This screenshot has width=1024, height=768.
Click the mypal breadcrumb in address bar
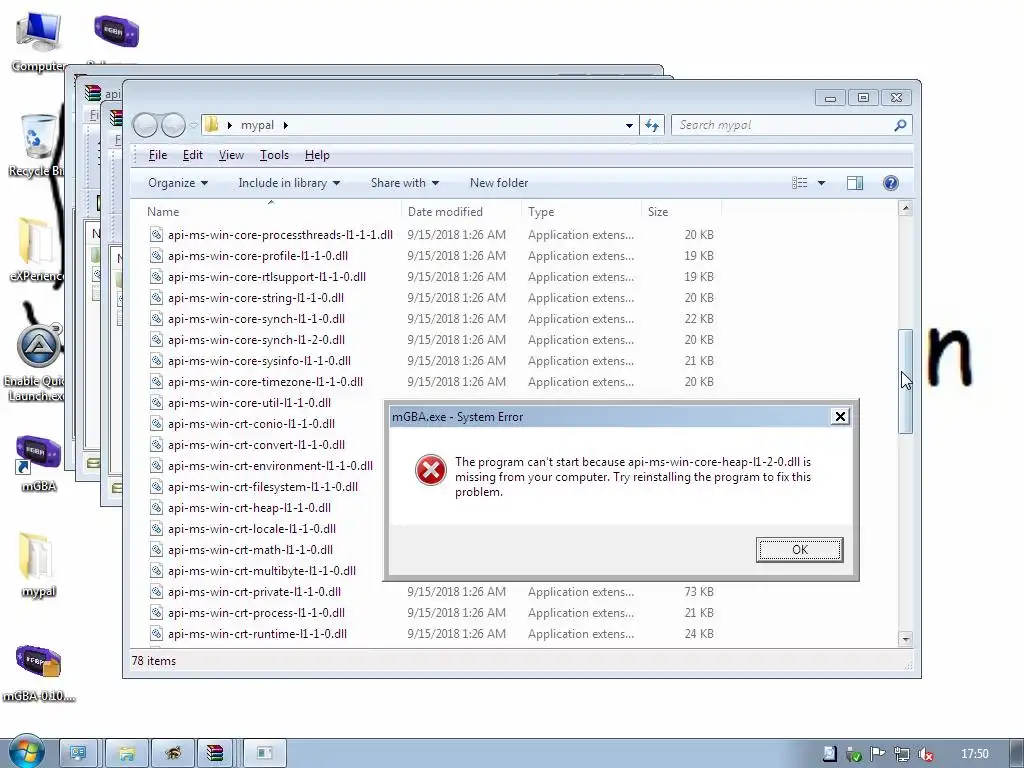pyautogui.click(x=257, y=125)
